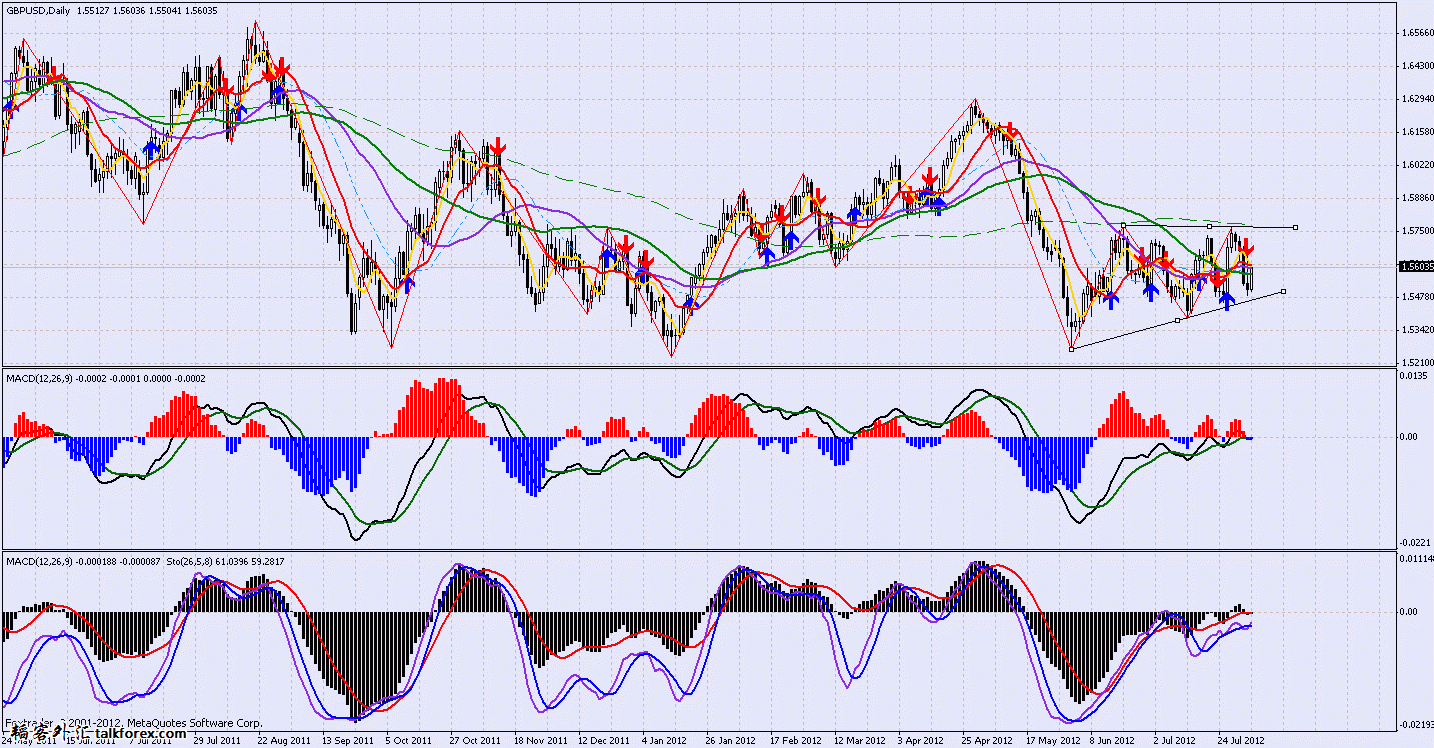Click the 13 Sep 2011 date label
The image size is (1434, 748).
(x=350, y=741)
